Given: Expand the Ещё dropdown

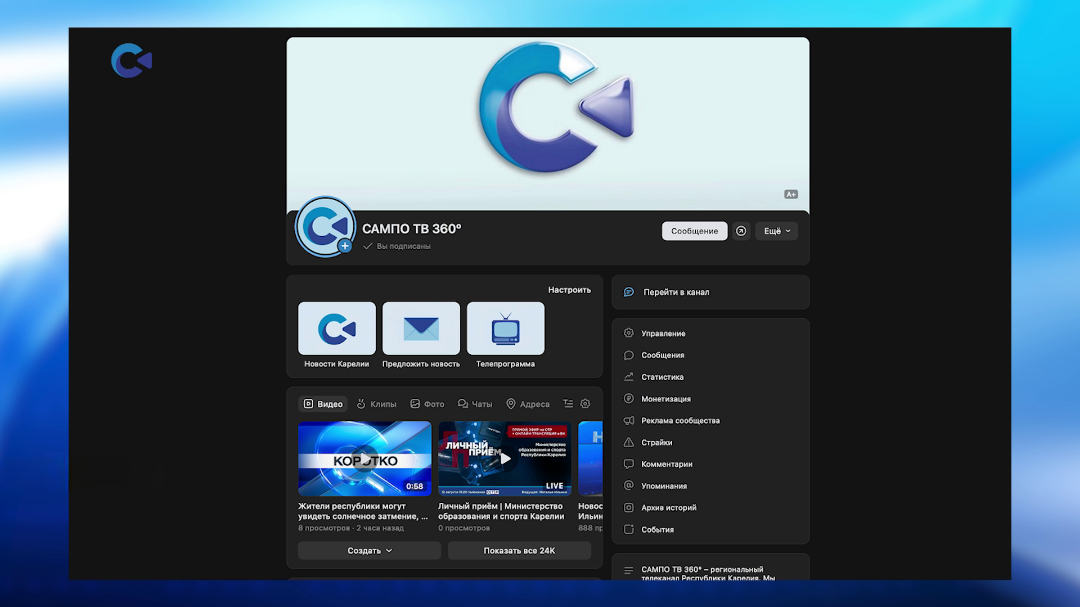Looking at the screenshot, I should (776, 231).
